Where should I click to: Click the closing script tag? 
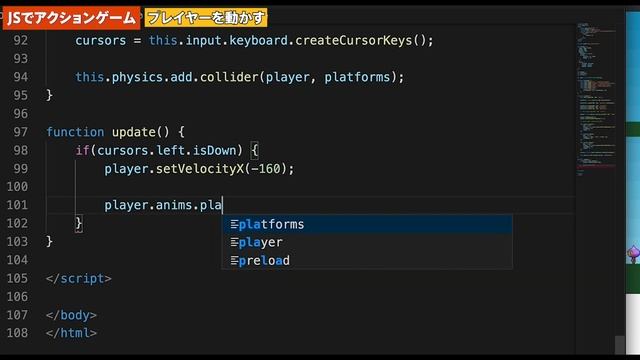[78, 278]
